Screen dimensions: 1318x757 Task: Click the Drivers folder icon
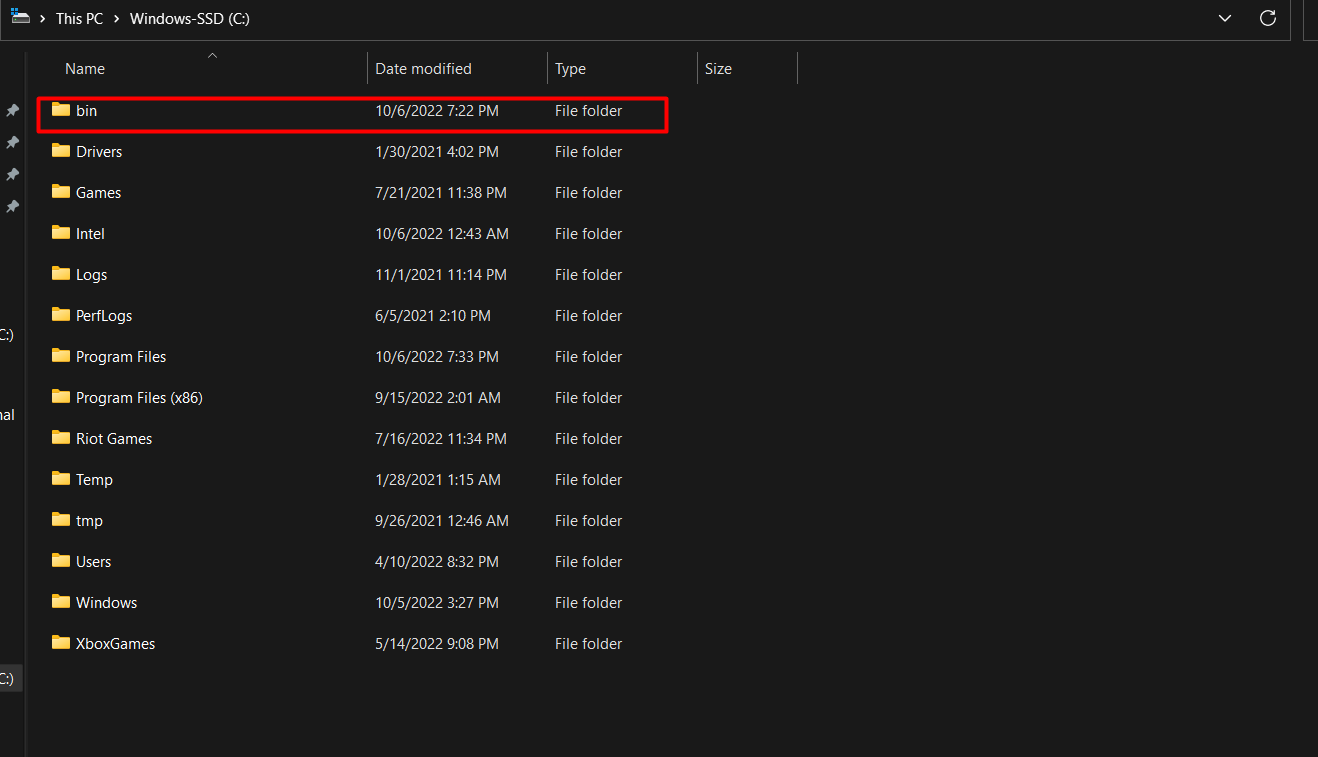pyautogui.click(x=61, y=151)
